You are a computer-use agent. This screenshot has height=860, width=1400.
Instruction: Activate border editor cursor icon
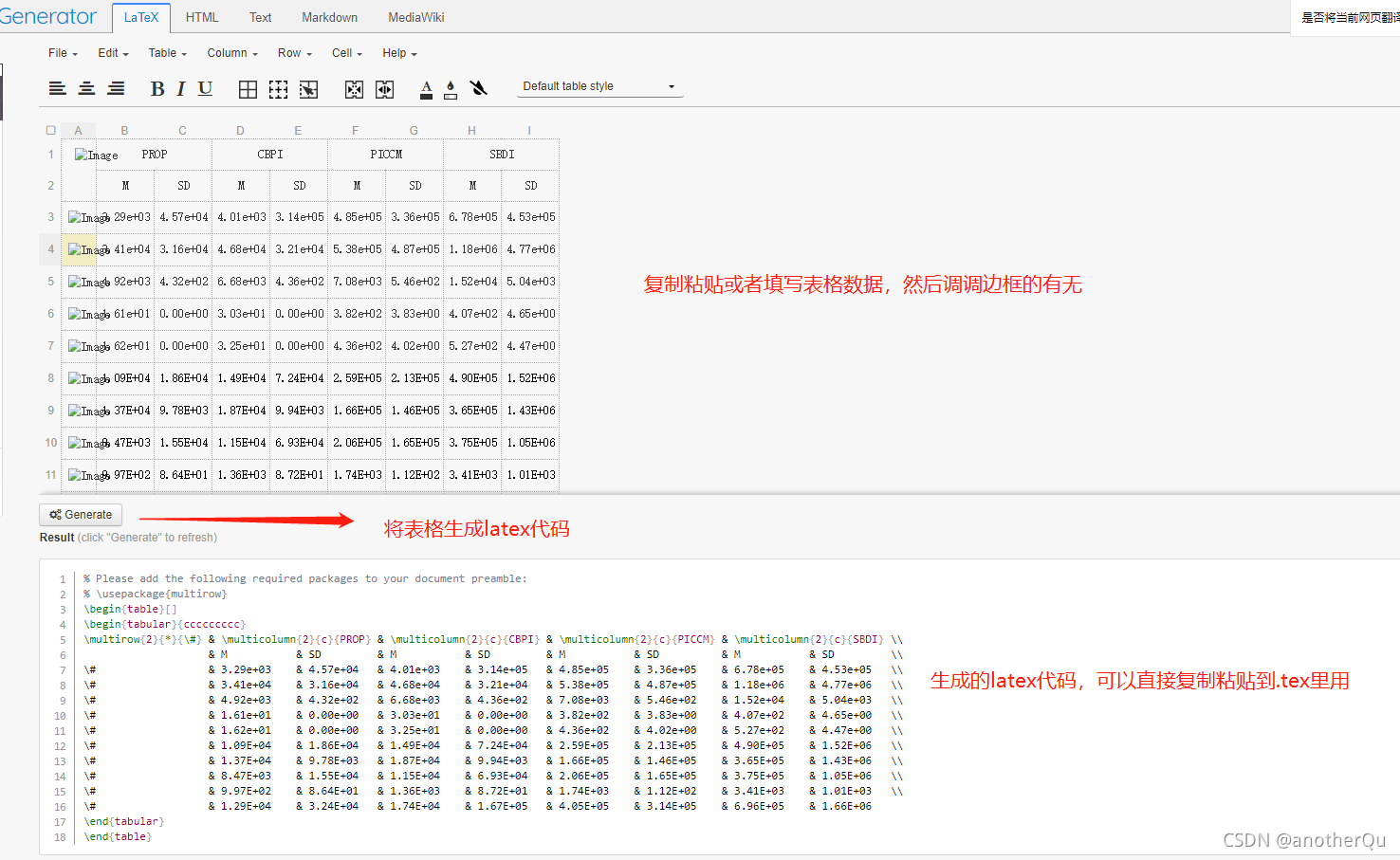308,89
